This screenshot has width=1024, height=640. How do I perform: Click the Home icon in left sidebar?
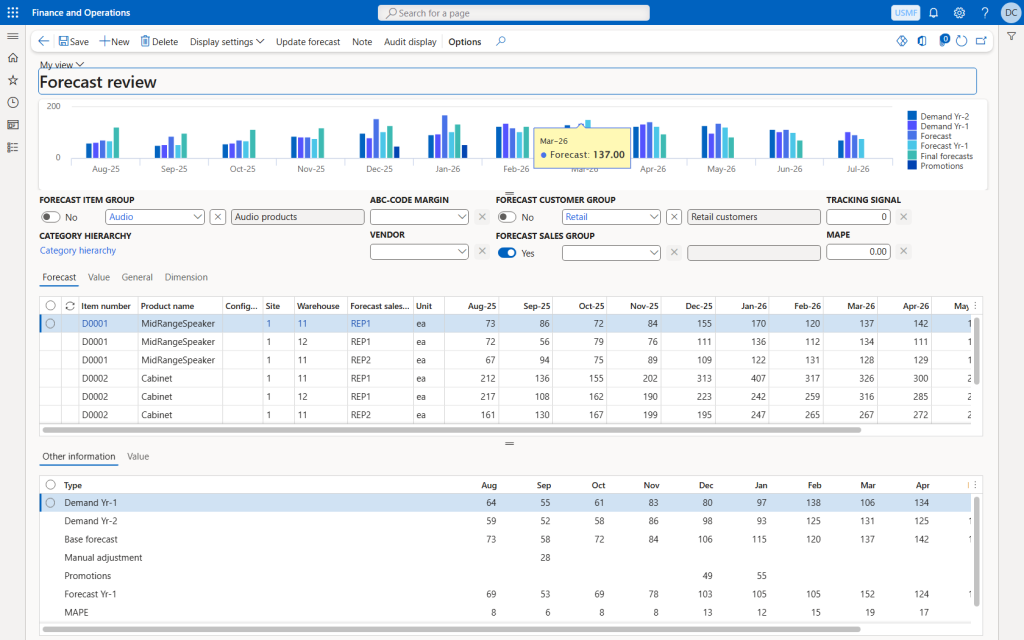click(12, 58)
